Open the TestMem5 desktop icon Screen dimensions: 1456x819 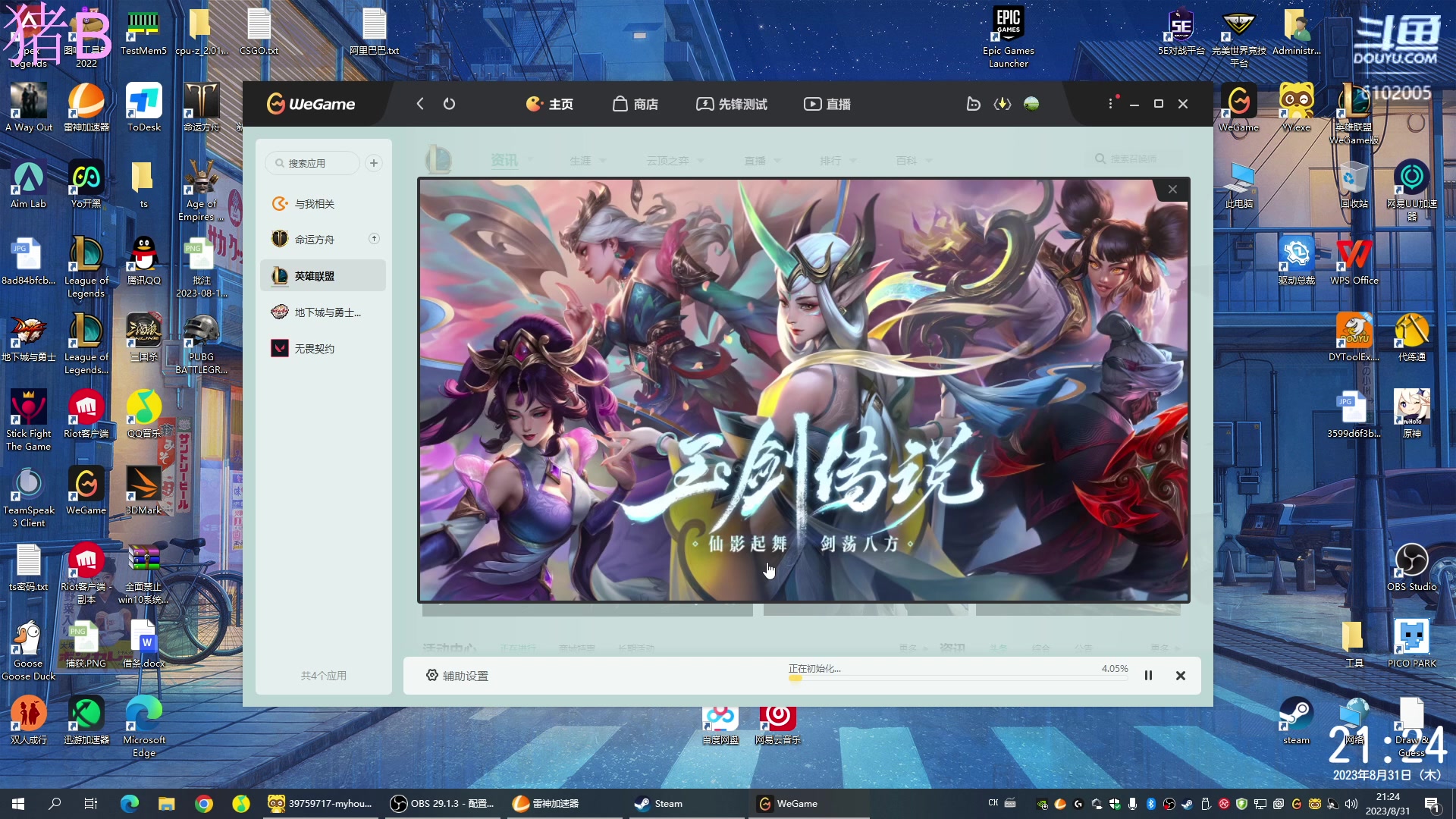(x=143, y=32)
